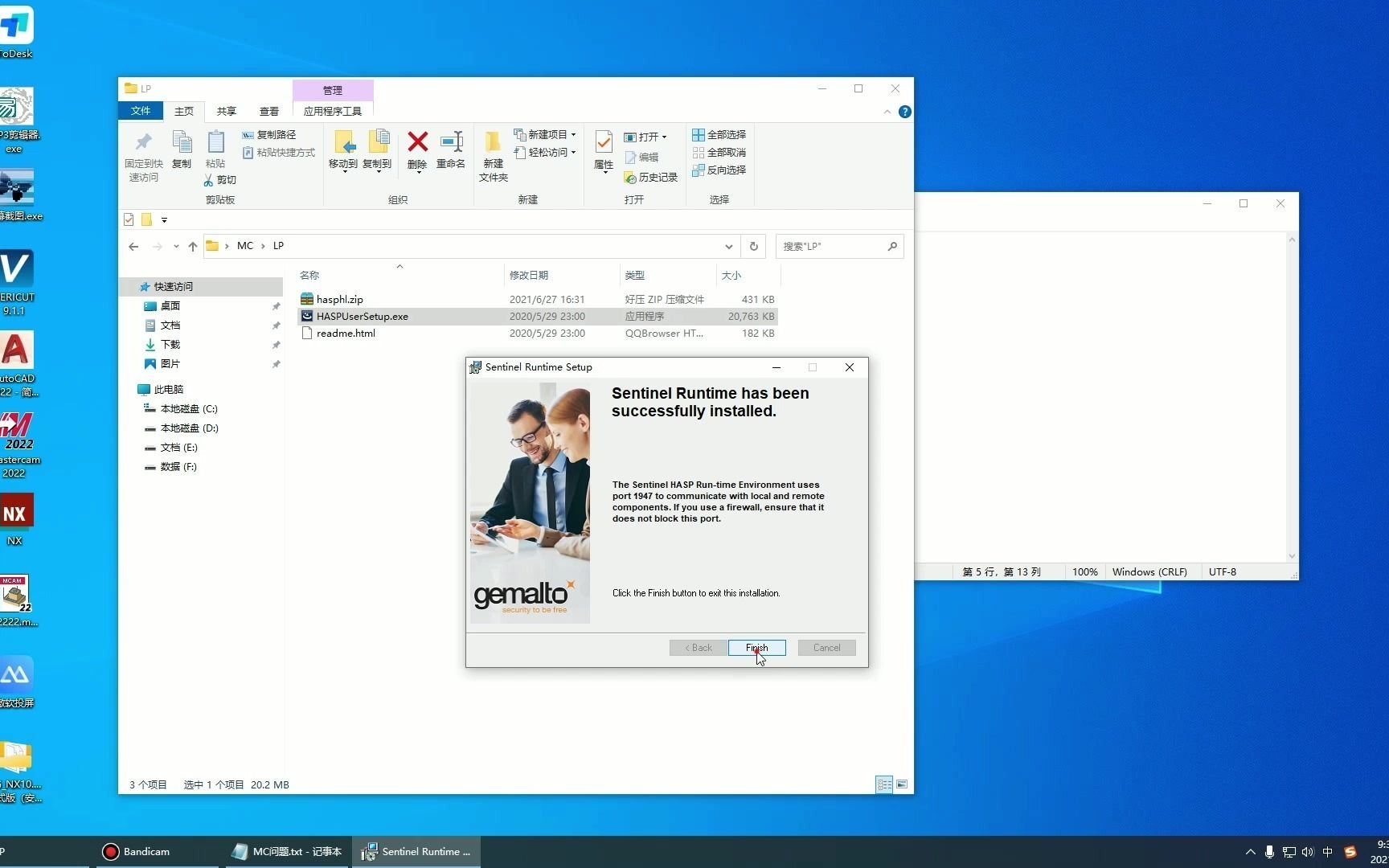Click Copy path in clipboard group

[269, 135]
